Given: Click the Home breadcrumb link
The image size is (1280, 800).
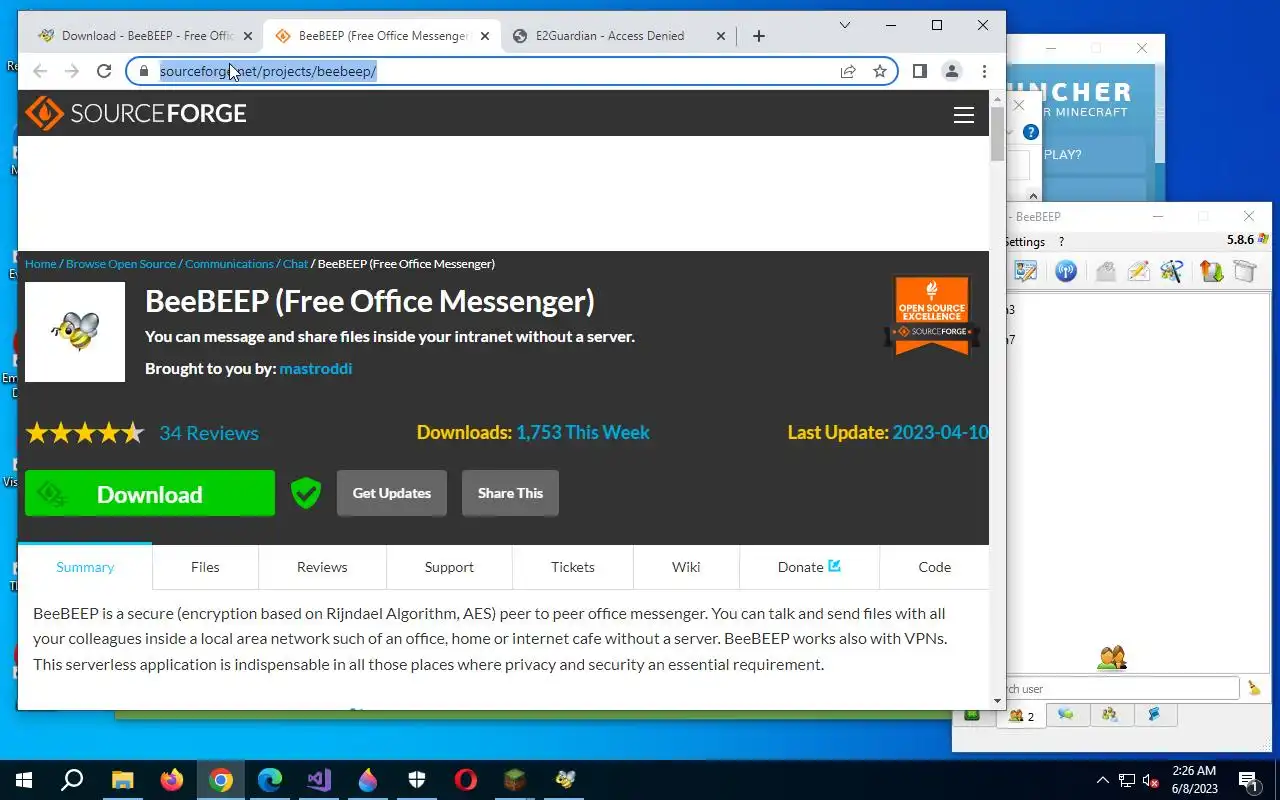Looking at the screenshot, I should (41, 264).
